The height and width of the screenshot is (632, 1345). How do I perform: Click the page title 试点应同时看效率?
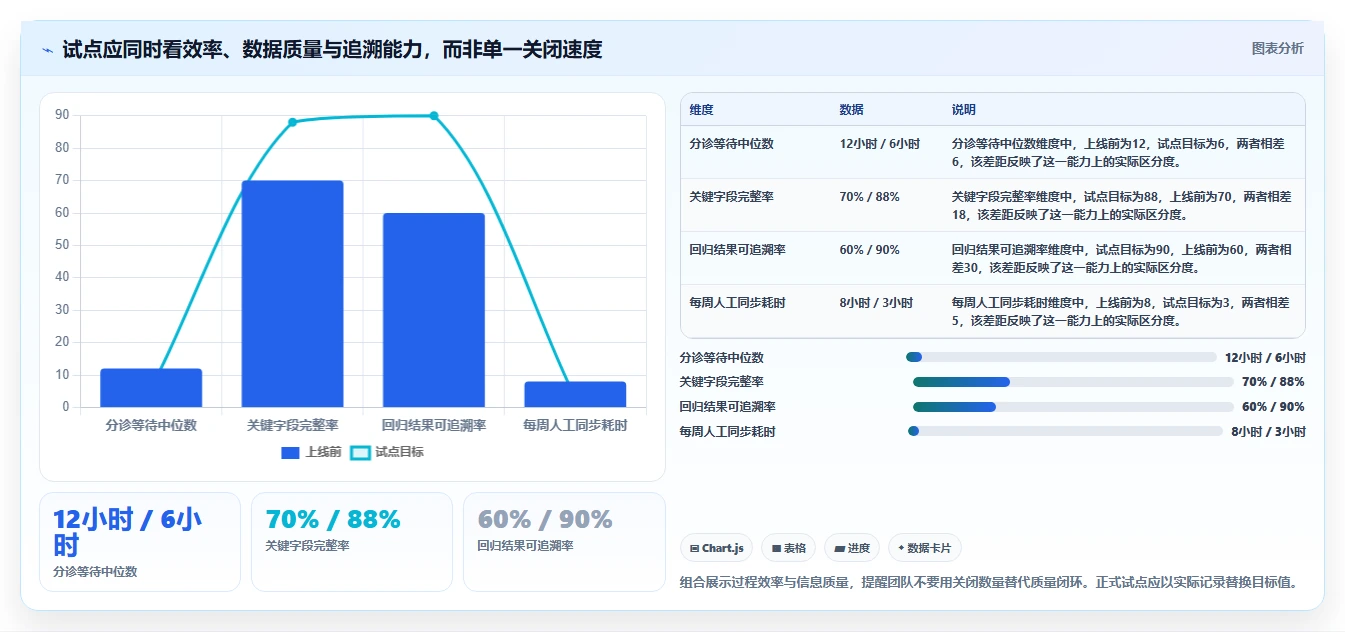(x=332, y=50)
